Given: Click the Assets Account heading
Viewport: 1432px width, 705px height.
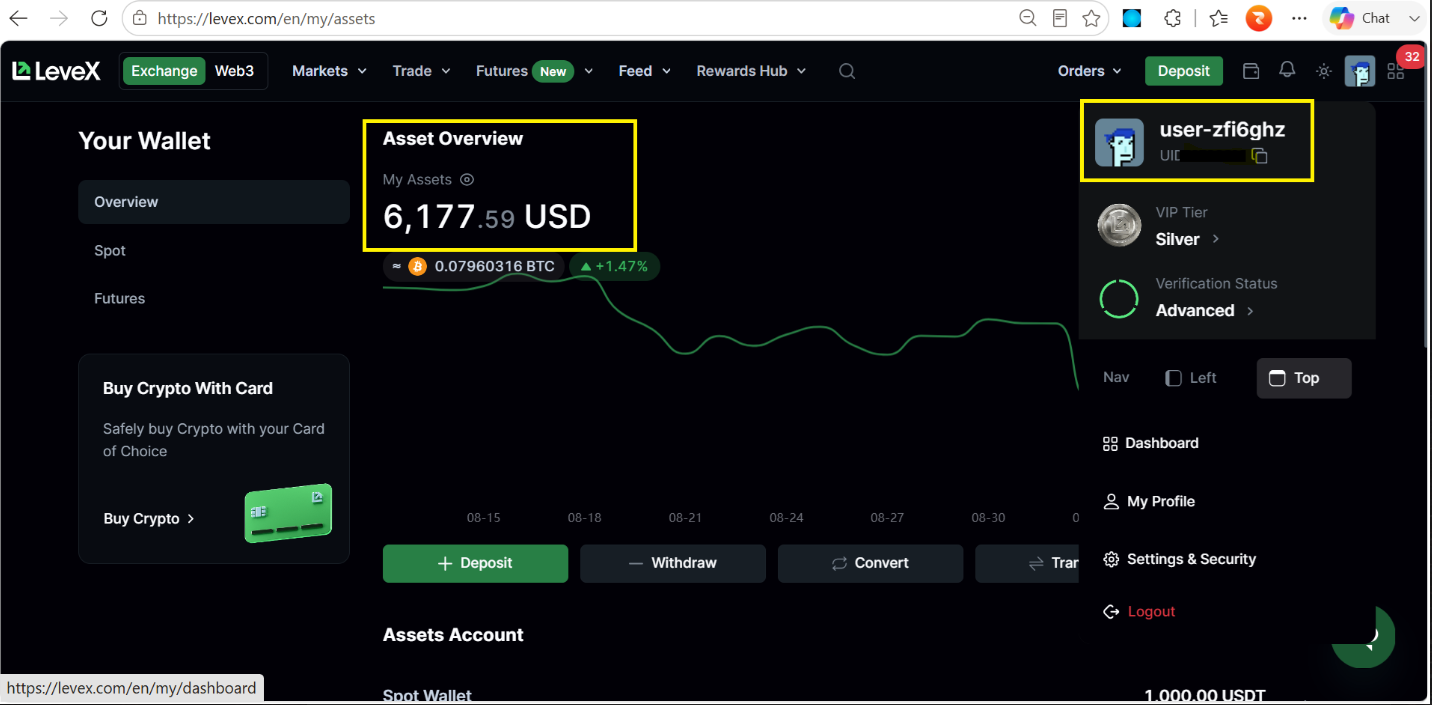Looking at the screenshot, I should [453, 635].
